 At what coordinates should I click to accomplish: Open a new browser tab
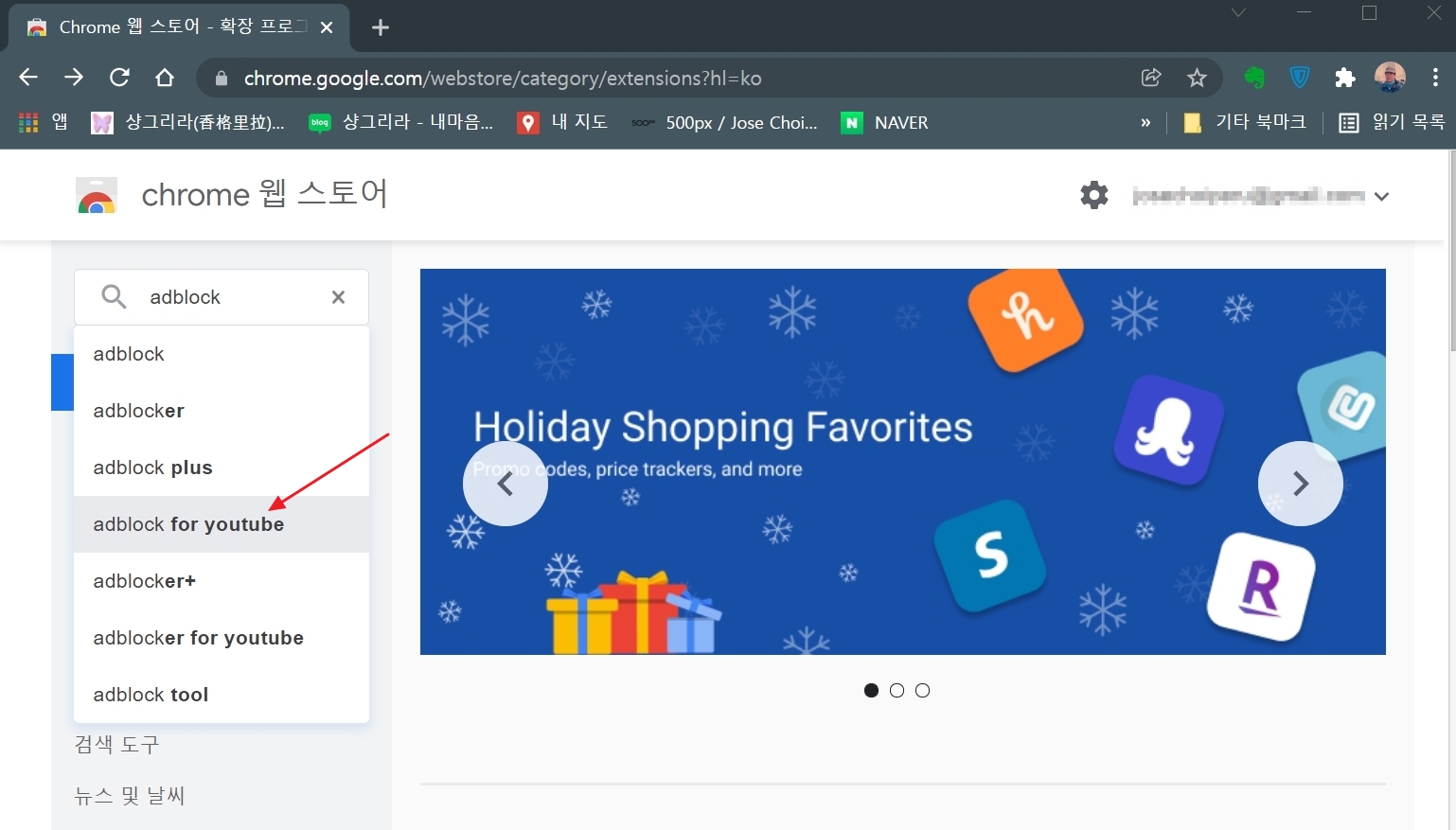[x=381, y=27]
